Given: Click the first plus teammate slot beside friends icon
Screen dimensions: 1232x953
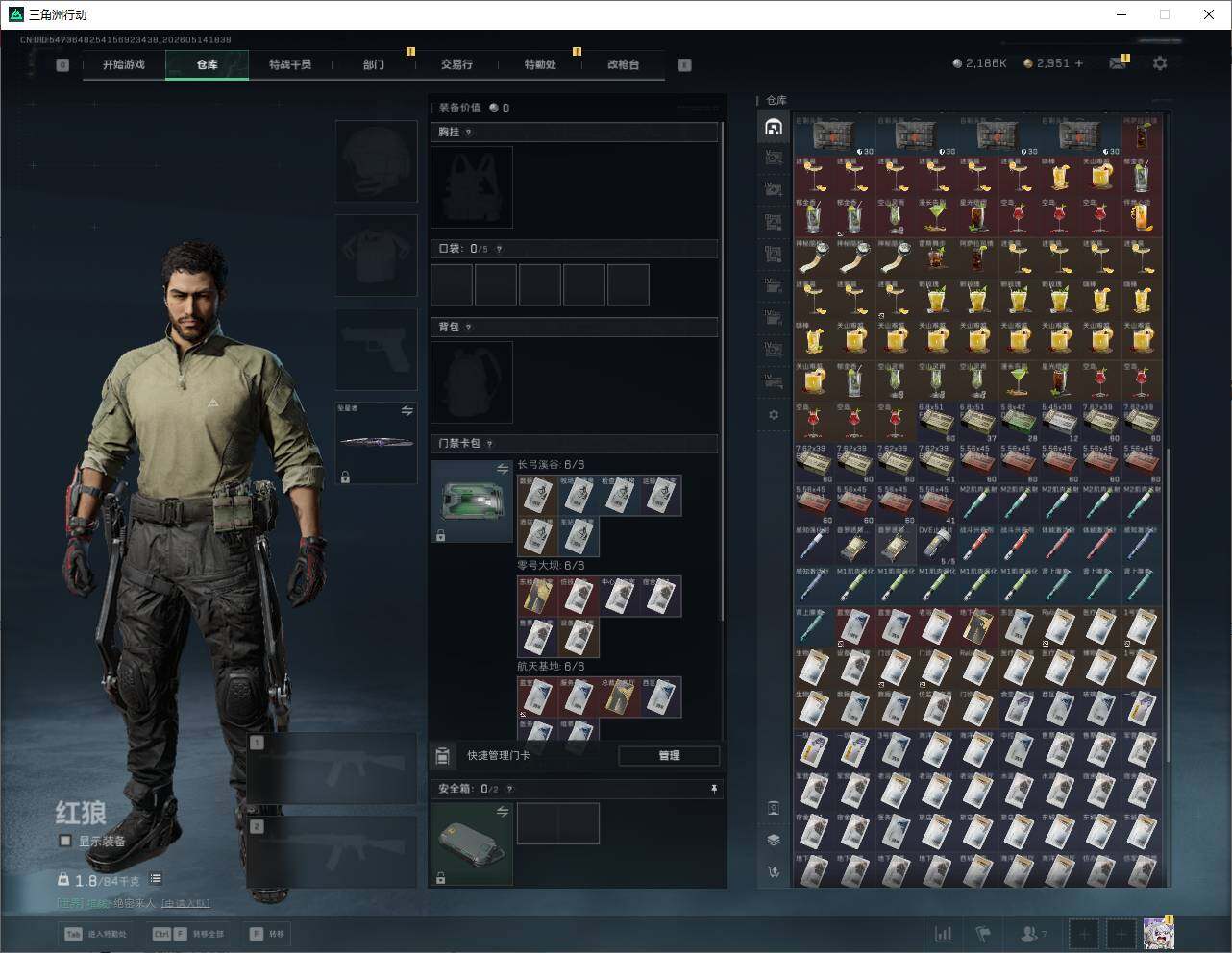Looking at the screenshot, I should pos(1084,933).
